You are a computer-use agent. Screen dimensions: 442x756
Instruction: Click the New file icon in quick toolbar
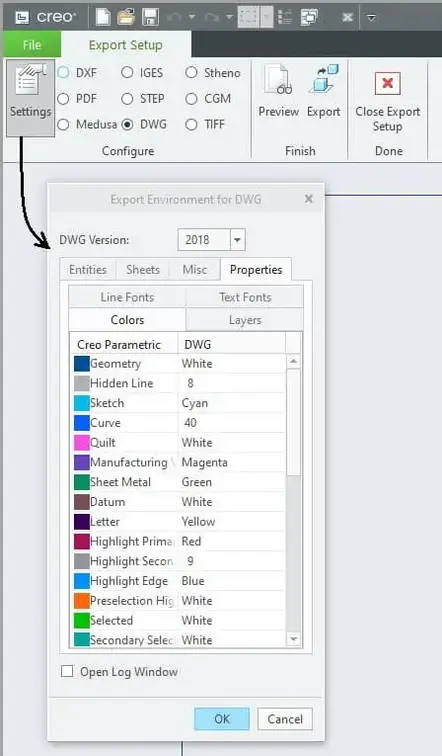click(x=103, y=17)
